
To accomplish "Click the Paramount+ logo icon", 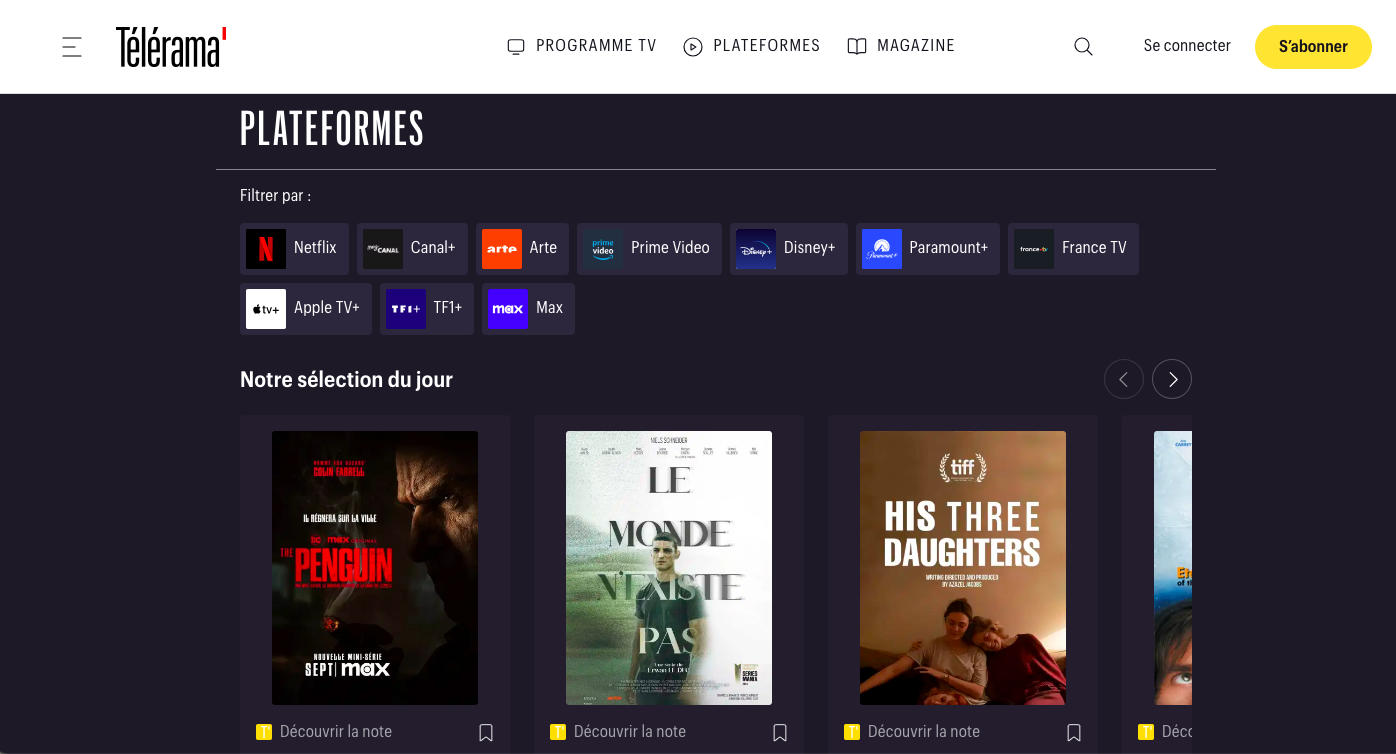I will (882, 249).
